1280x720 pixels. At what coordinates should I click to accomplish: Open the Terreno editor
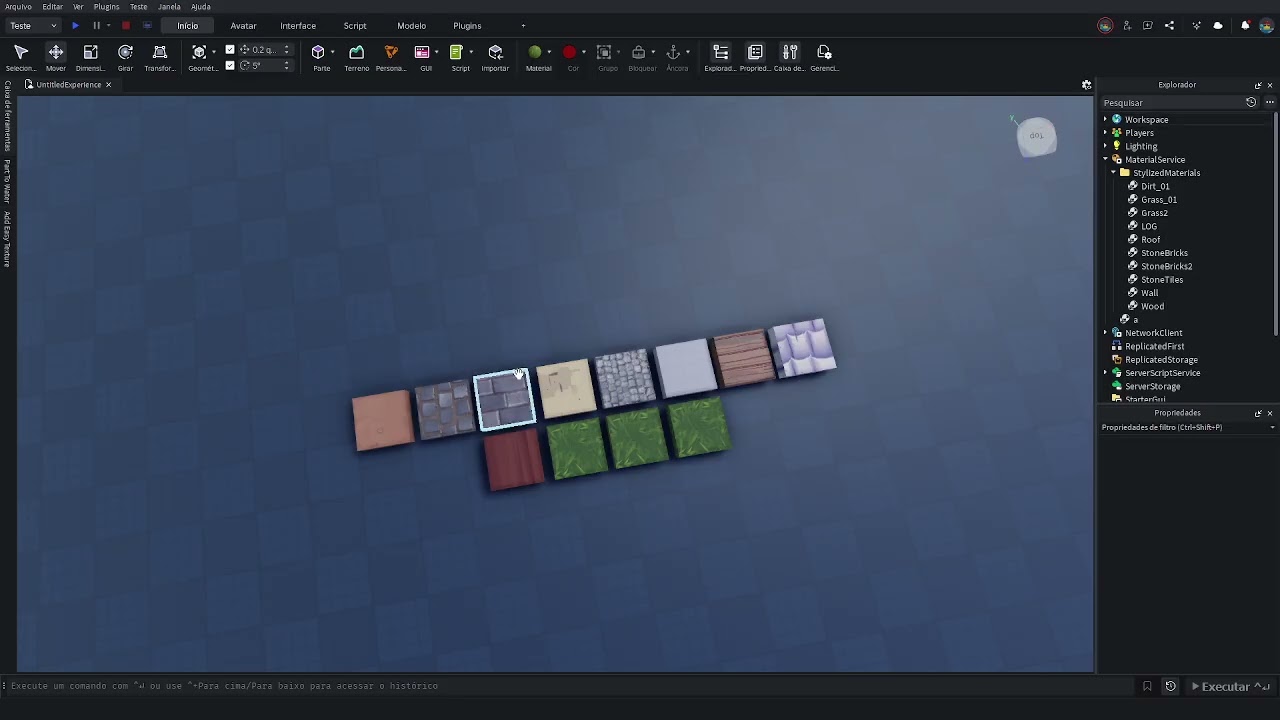click(x=357, y=58)
